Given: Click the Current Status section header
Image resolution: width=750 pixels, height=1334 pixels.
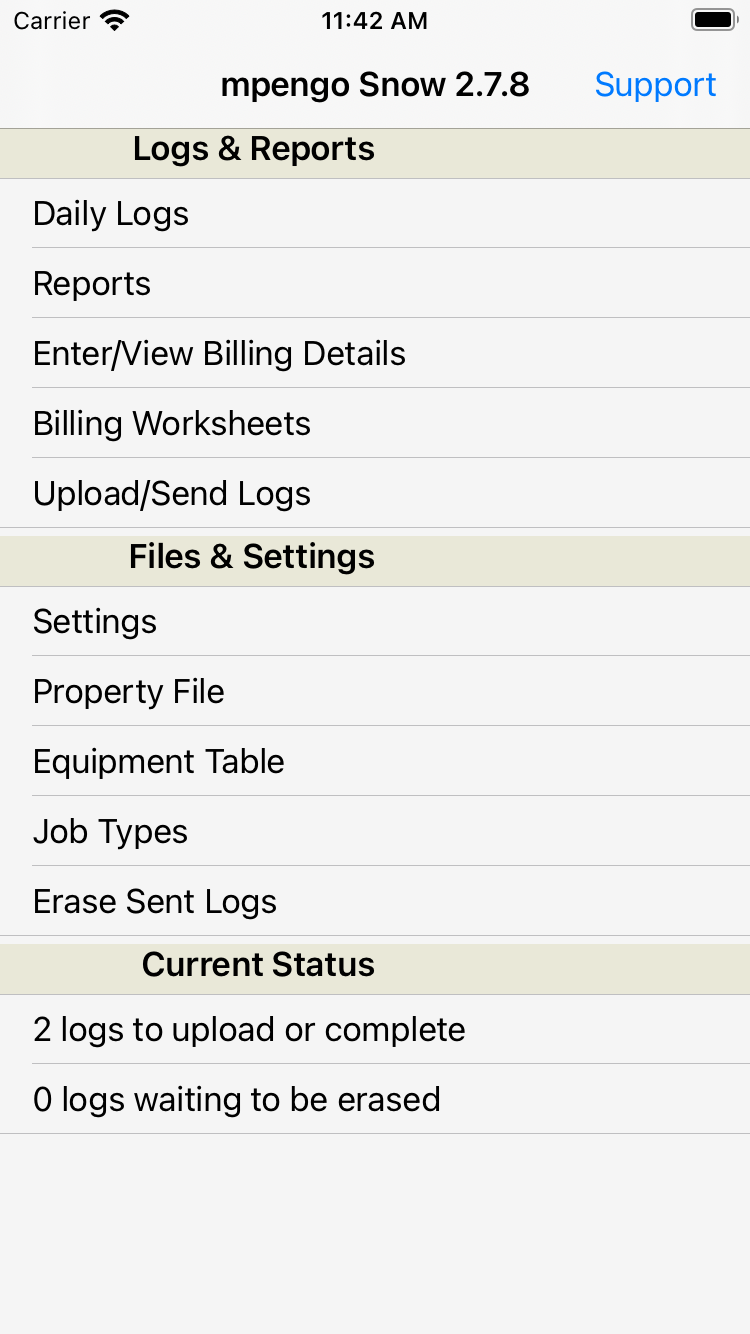Looking at the screenshot, I should pyautogui.click(x=258, y=965).
